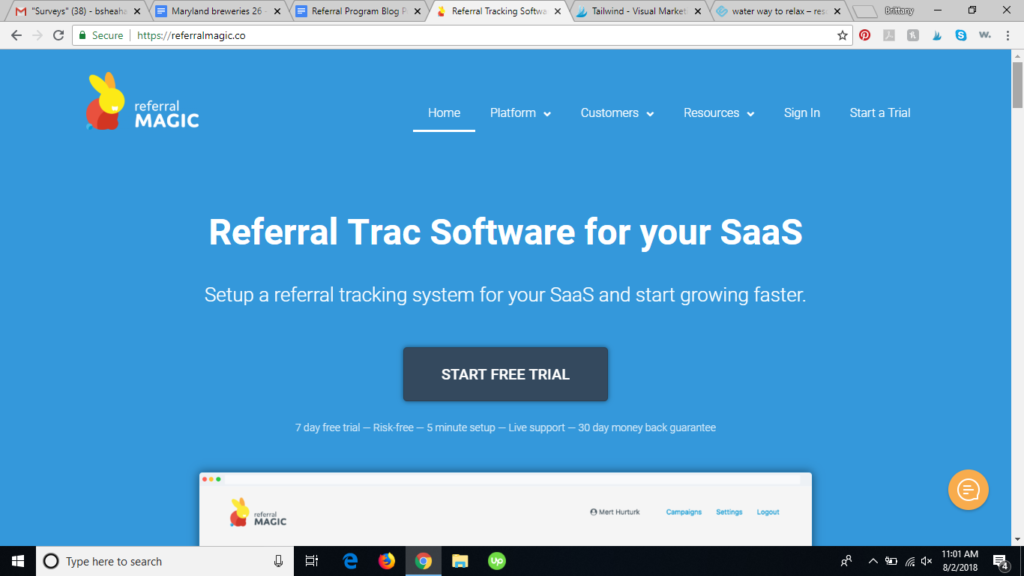
Task: Open the Resources dropdown menu
Action: 718,113
